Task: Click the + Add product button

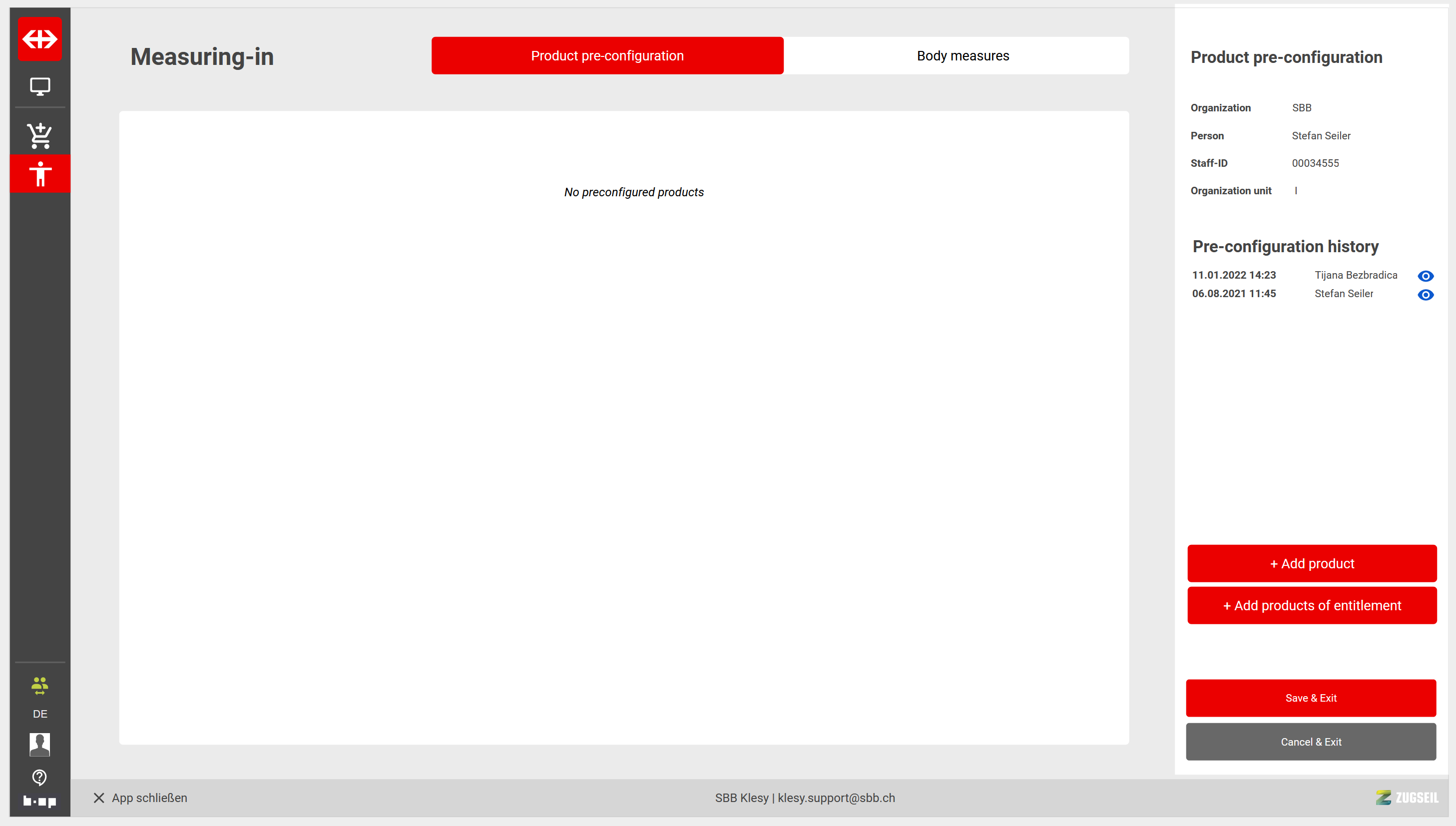Action: coord(1311,563)
